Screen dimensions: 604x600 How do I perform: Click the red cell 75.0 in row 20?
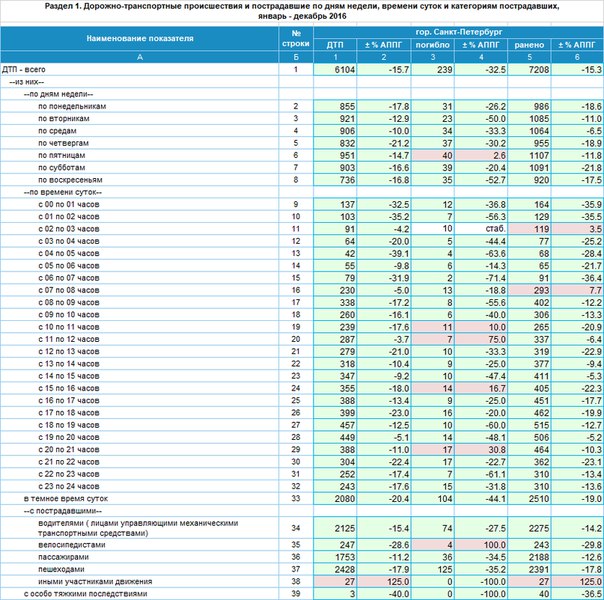[481, 340]
